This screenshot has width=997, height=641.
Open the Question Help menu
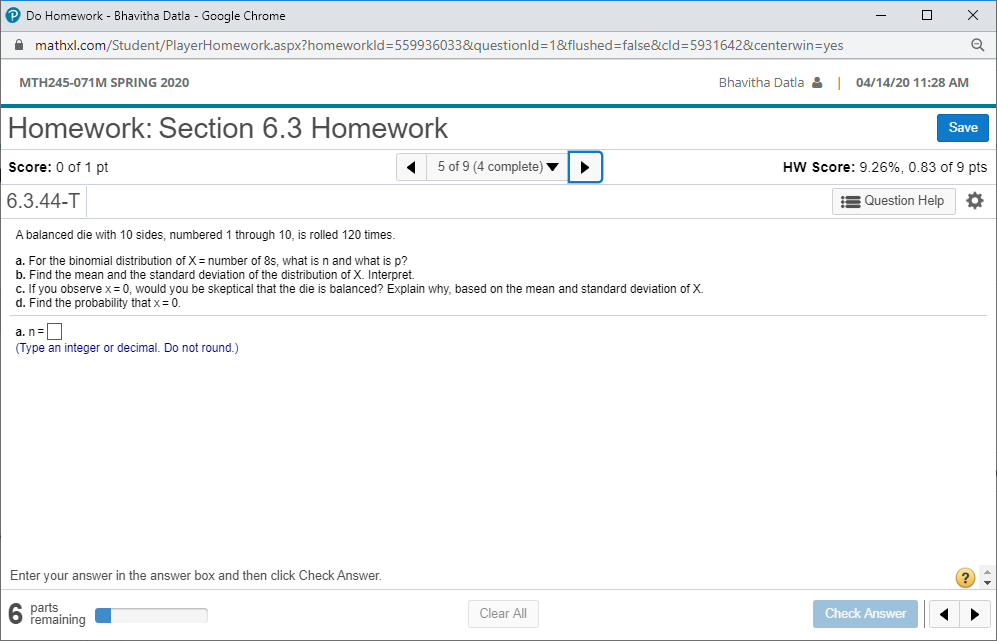893,201
